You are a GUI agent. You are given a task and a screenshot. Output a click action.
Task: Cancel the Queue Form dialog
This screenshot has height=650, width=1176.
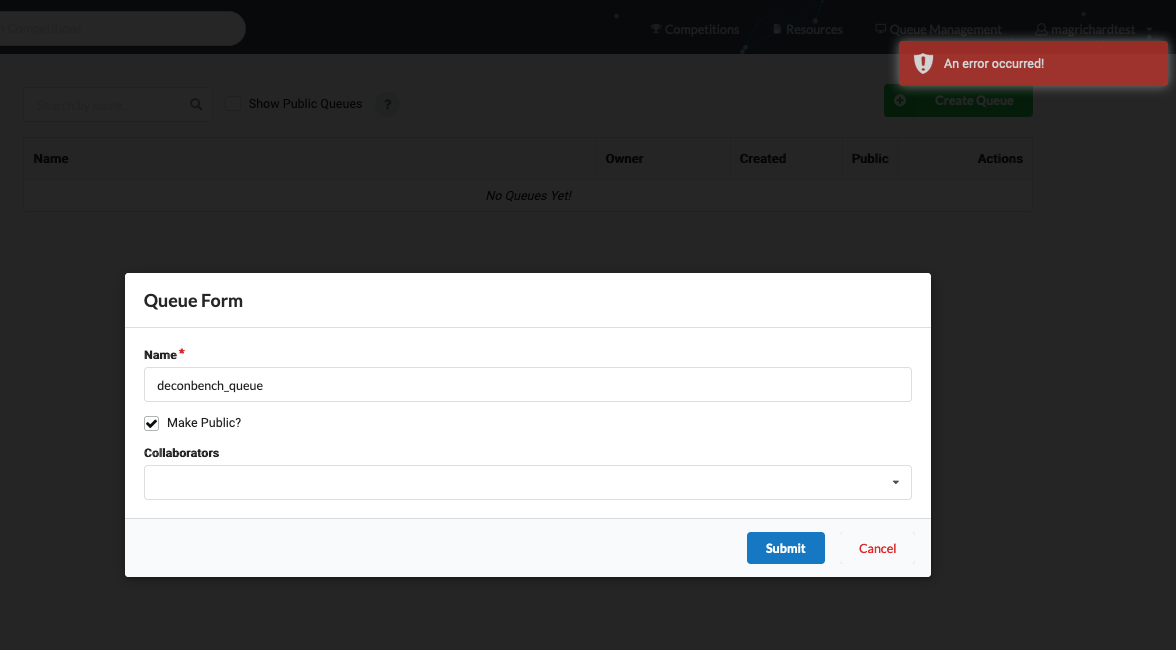[877, 548]
